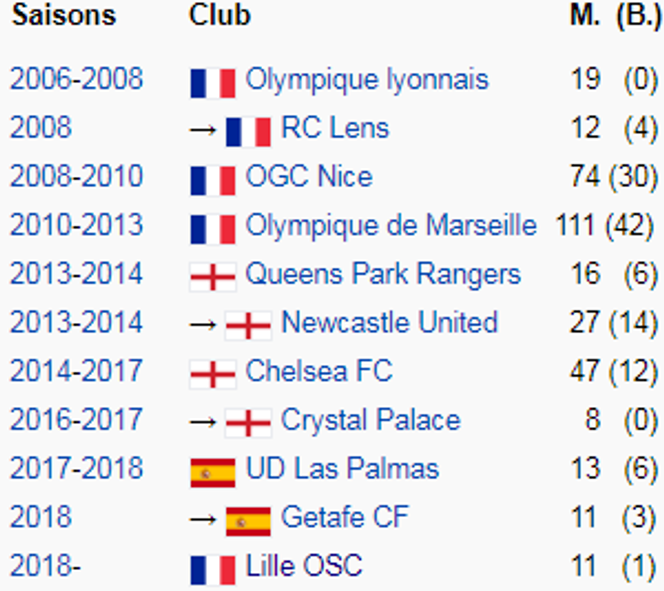Click the England flag beside Chelsea FC
This screenshot has width=664, height=591.
(213, 375)
